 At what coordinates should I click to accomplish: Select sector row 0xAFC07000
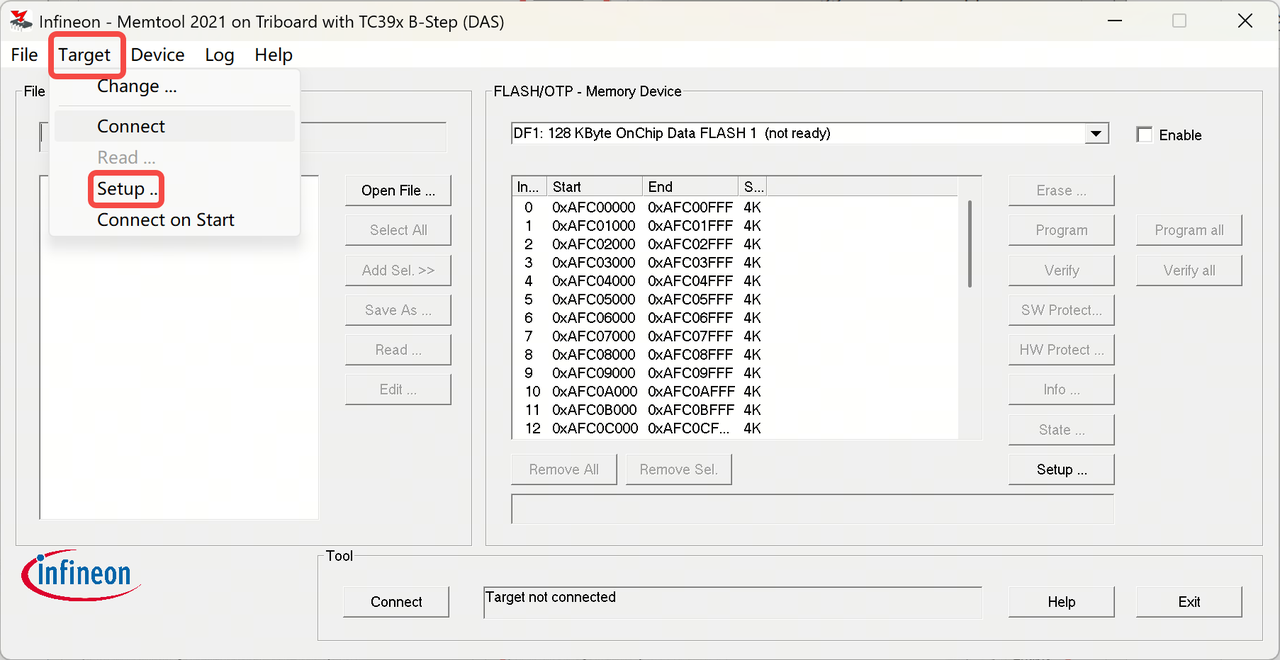pos(735,336)
